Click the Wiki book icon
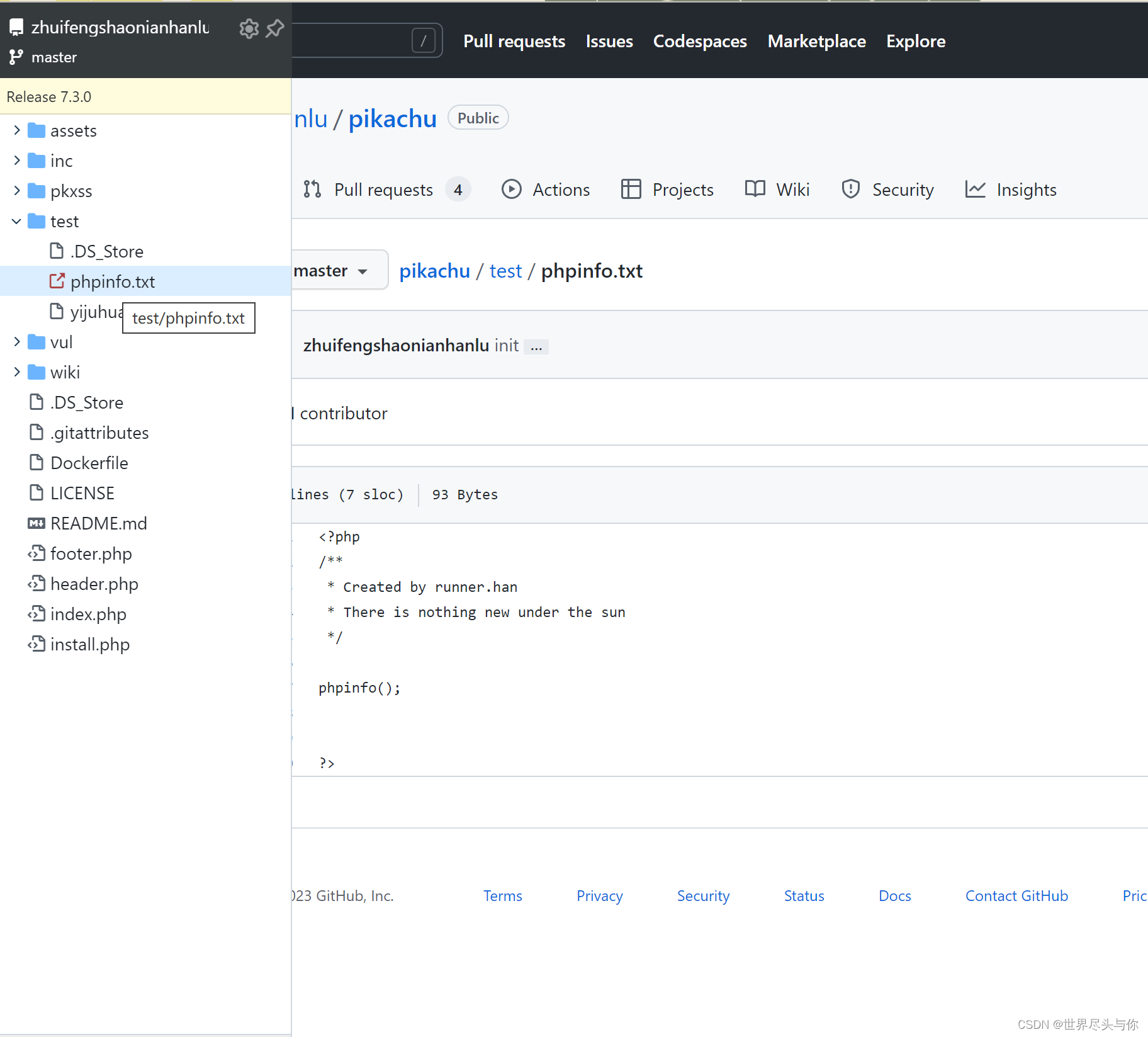 pyautogui.click(x=755, y=189)
